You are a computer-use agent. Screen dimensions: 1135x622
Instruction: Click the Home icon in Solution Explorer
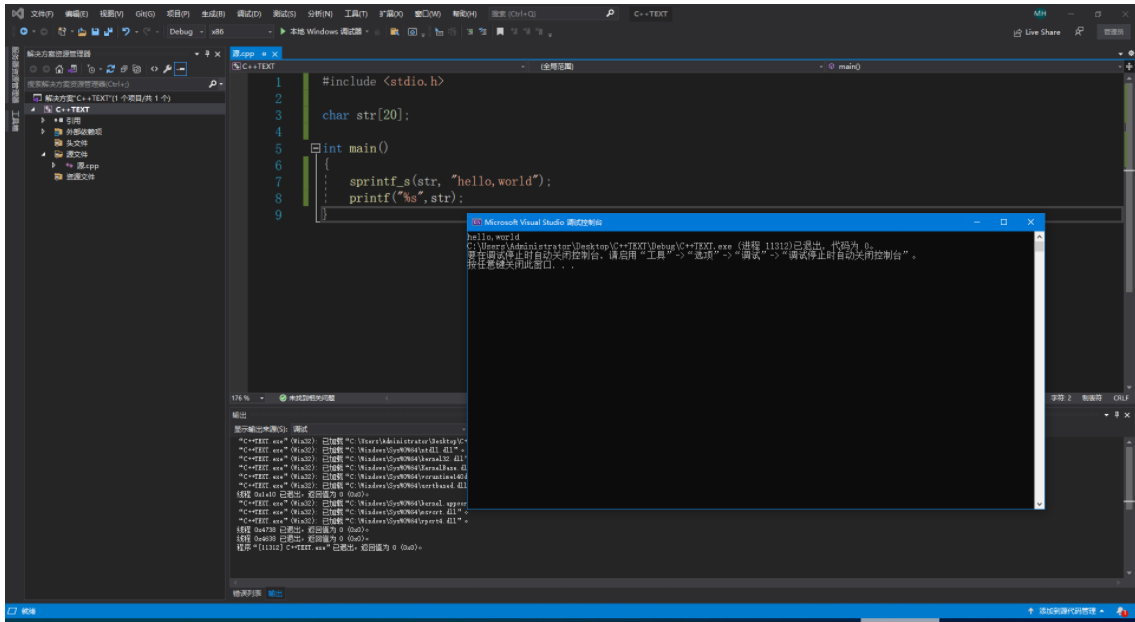click(59, 70)
